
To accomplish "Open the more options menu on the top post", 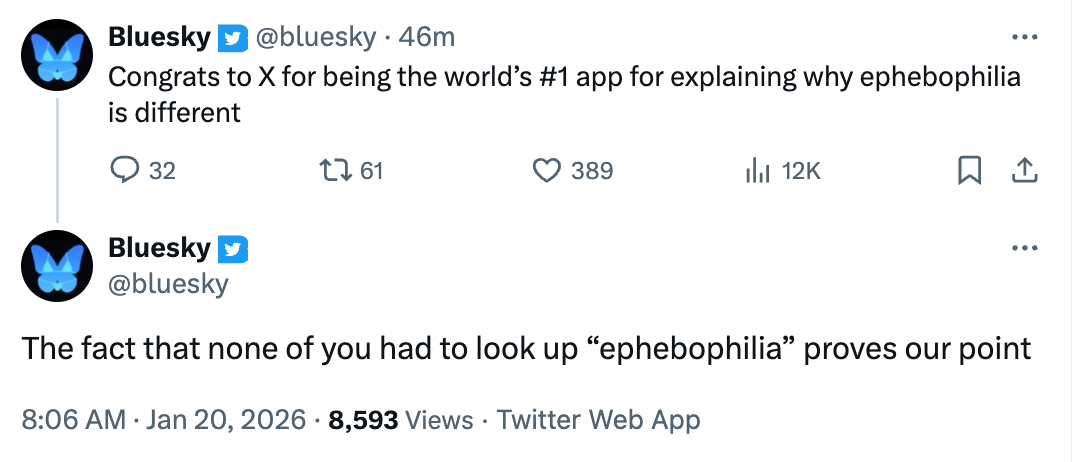I will pos(1024,38).
